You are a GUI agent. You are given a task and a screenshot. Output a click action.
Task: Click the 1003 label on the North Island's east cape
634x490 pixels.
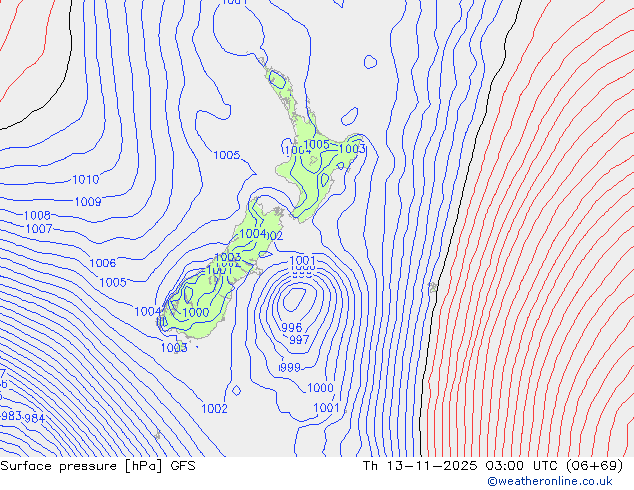tap(352, 149)
